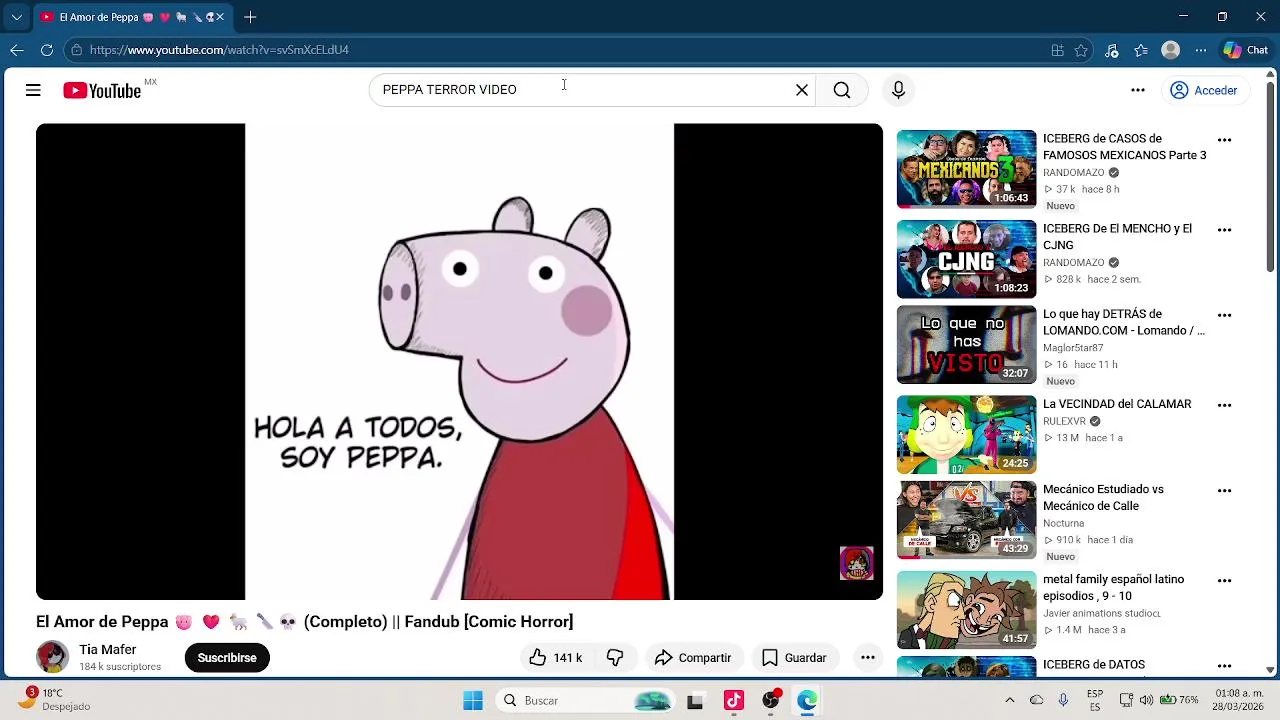Open YouTube settings three-dot menu near Acceder
1280x720 pixels.
pyautogui.click(x=1138, y=90)
